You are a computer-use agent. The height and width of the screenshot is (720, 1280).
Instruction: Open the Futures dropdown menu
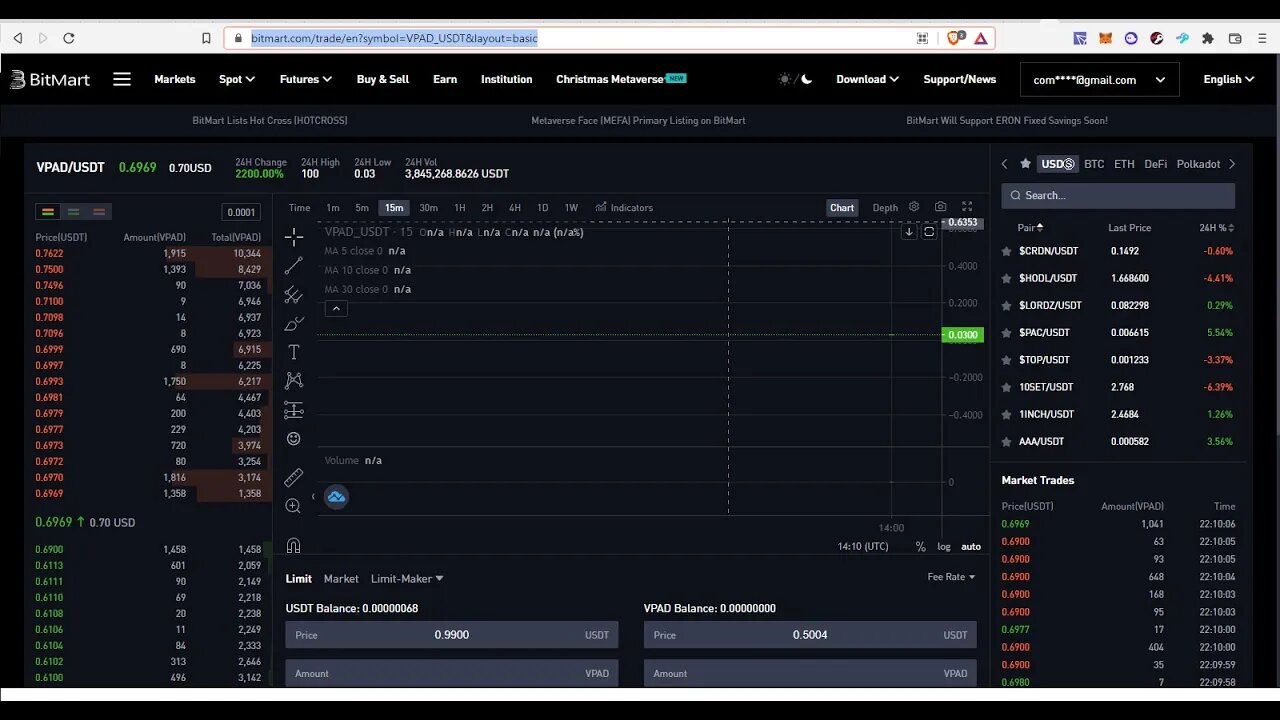(x=306, y=79)
